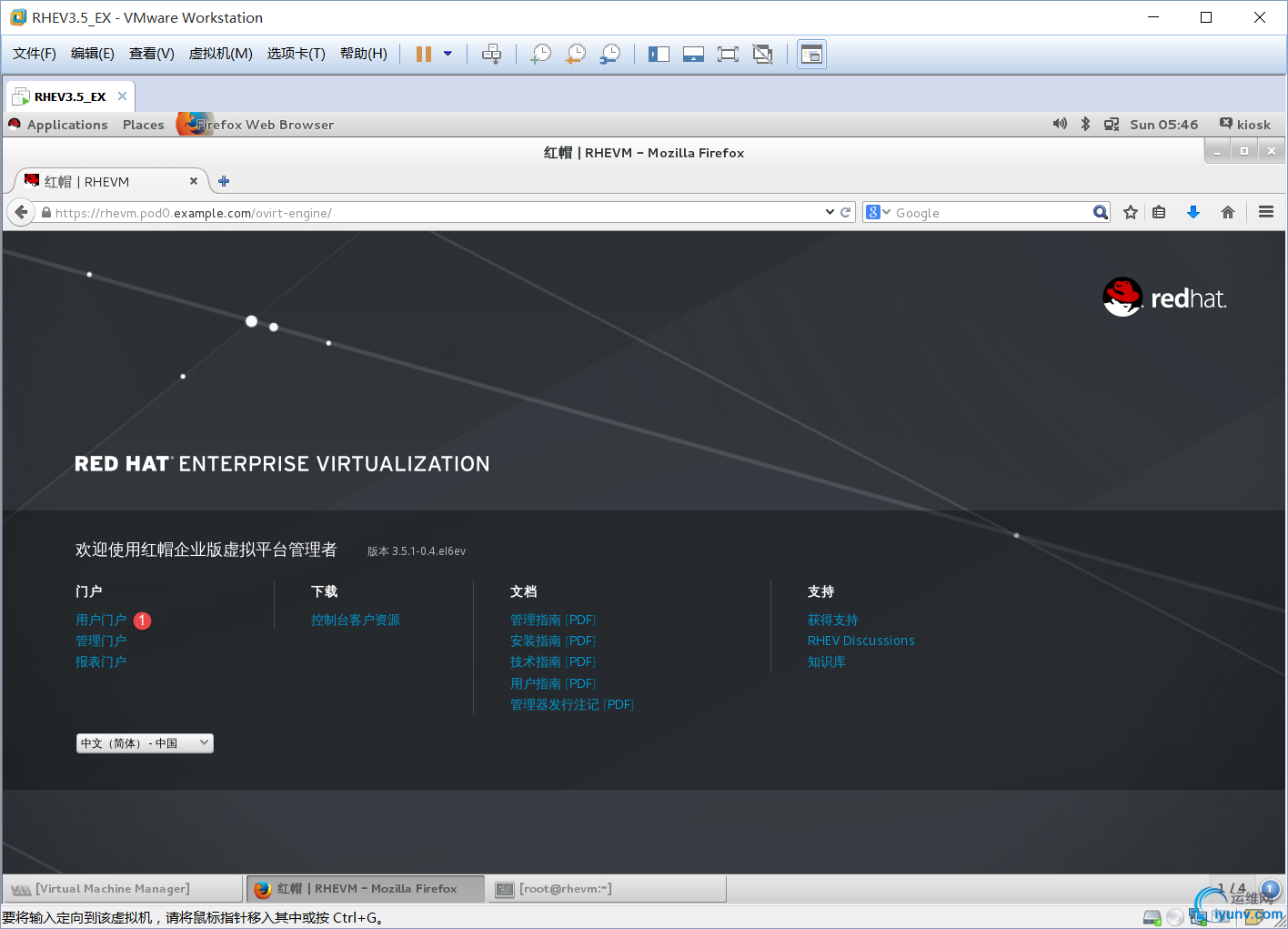Screen dimensions: 1288x929
Task: Open the snapshot manager
Action: click(x=610, y=54)
